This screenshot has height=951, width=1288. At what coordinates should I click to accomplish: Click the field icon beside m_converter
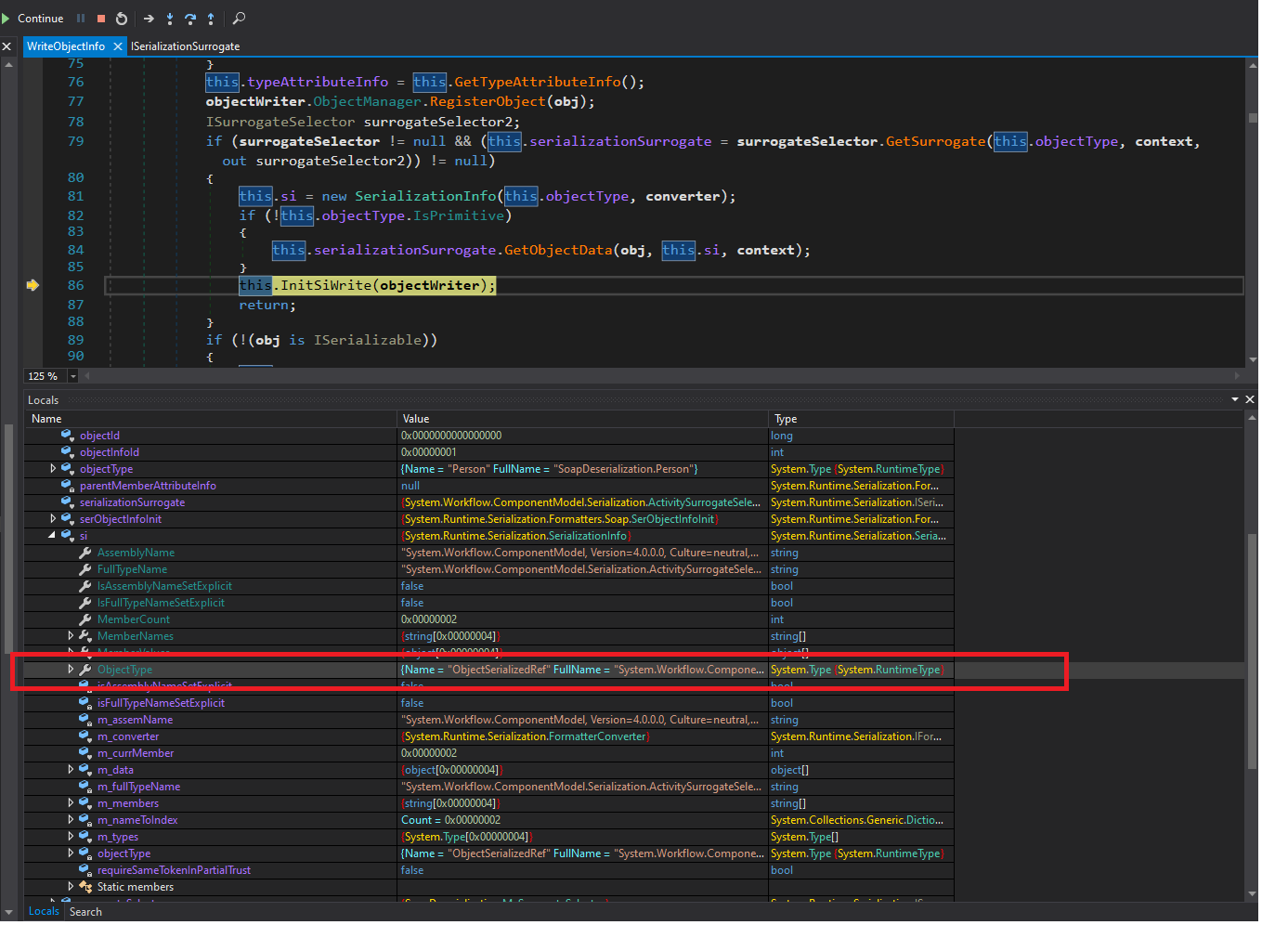[85, 736]
